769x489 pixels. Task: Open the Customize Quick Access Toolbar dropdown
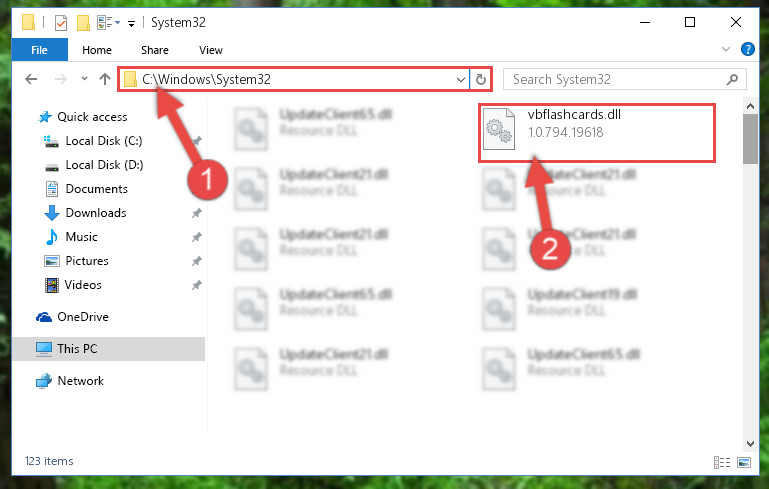[x=131, y=23]
